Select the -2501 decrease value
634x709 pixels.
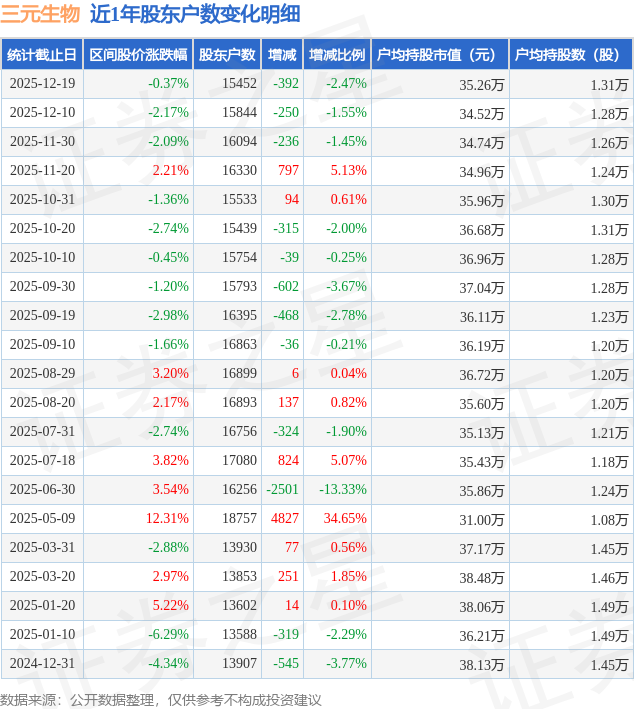tap(283, 490)
